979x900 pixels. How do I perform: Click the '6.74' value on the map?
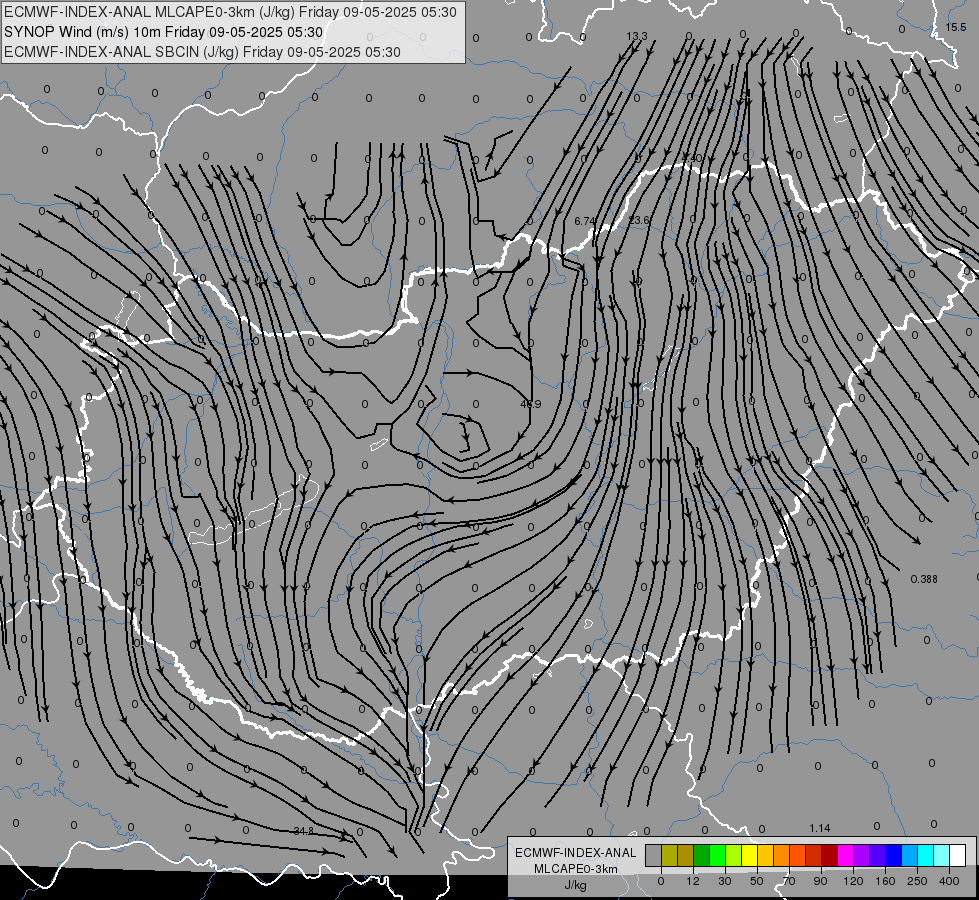(585, 221)
